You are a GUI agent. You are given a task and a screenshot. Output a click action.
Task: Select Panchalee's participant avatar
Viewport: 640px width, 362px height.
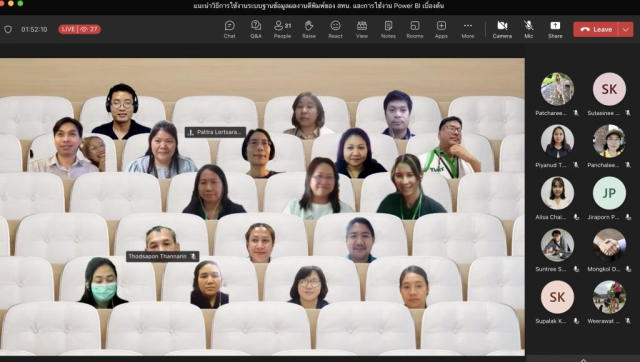[609, 141]
